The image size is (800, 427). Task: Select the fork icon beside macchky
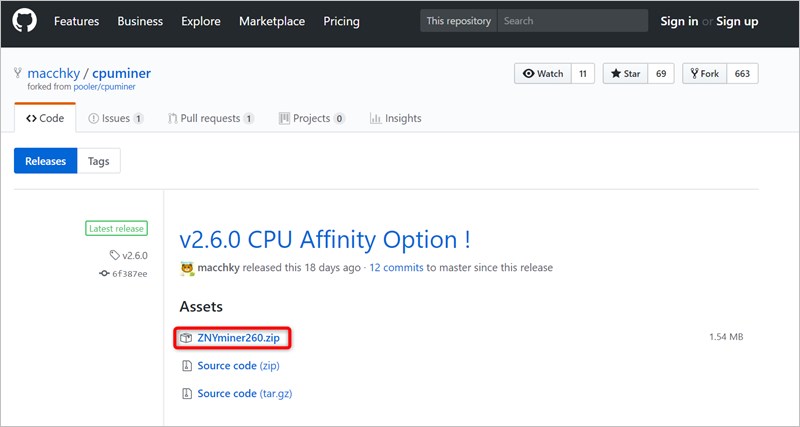(x=18, y=73)
